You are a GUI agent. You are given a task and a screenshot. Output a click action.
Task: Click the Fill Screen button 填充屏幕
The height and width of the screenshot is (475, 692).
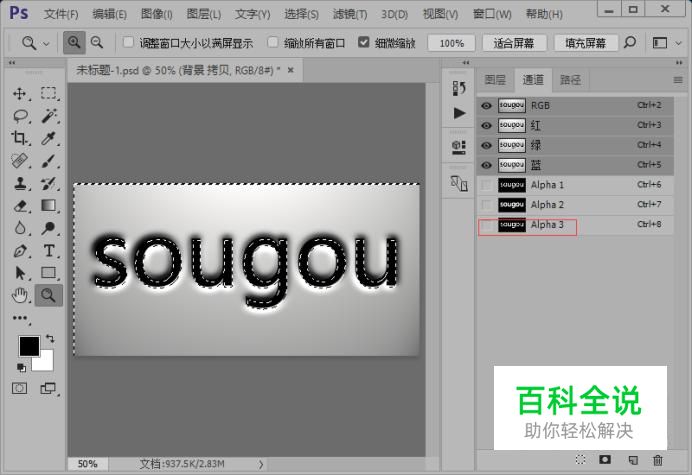[x=586, y=43]
